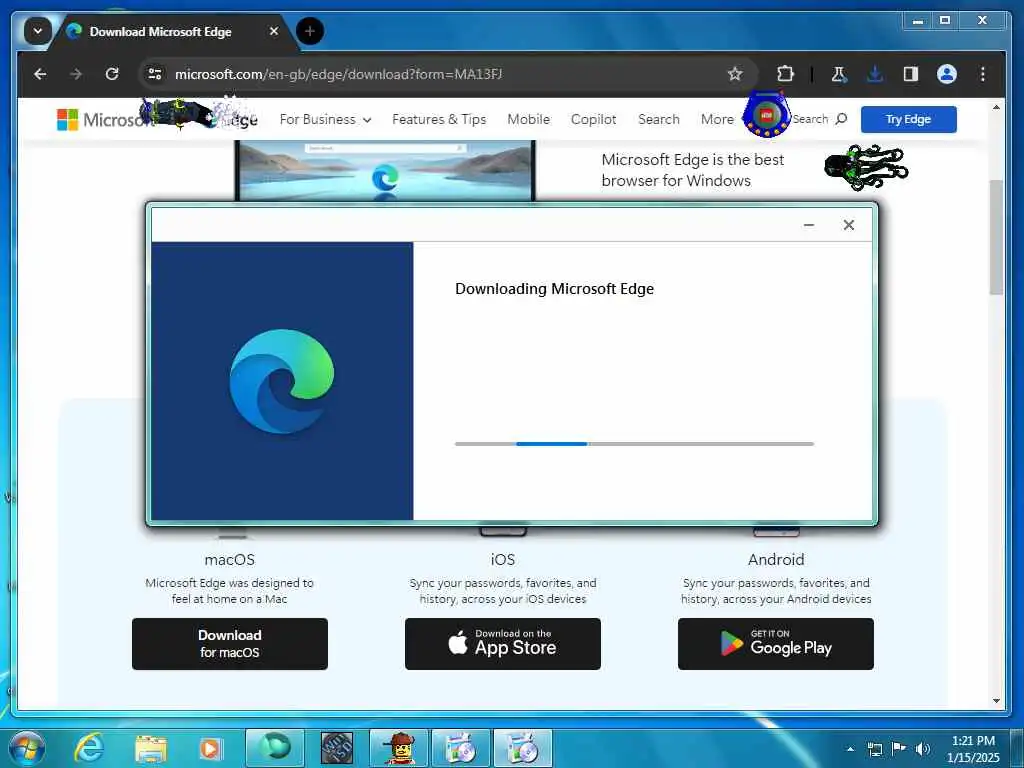Image resolution: width=1024 pixels, height=768 pixels.
Task: Click Get it on Google Play button
Action: coord(776,644)
